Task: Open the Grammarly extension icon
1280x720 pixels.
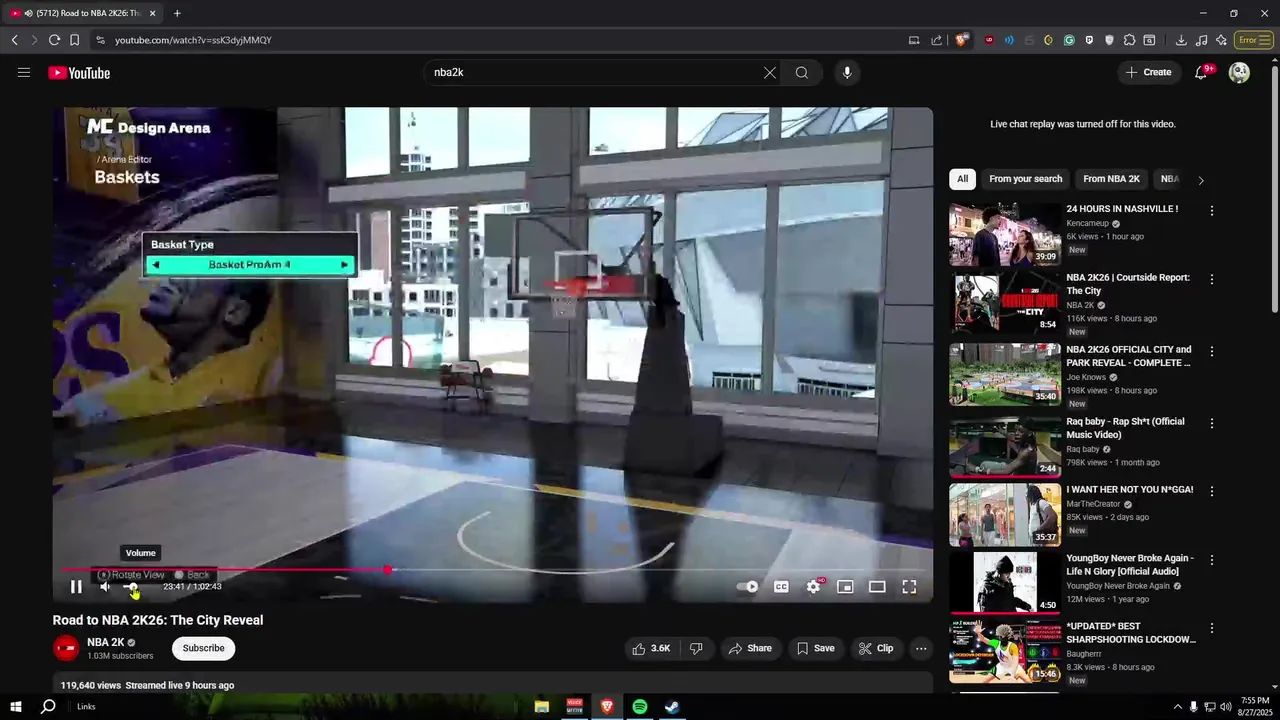Action: pos(1069,40)
